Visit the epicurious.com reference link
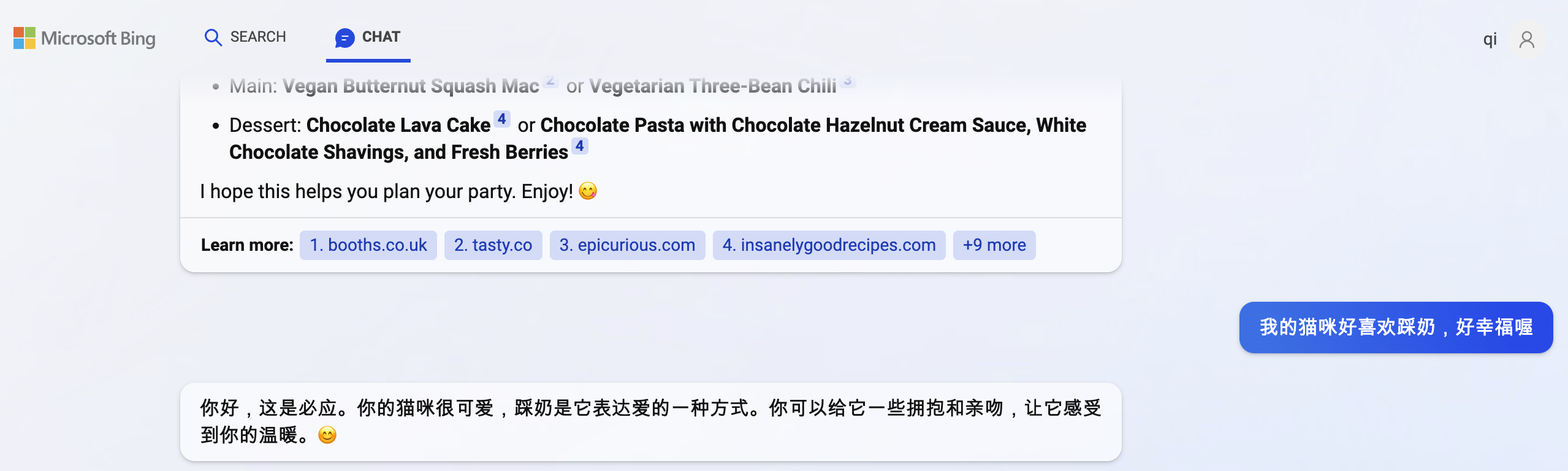Image resolution: width=1568 pixels, height=471 pixels. tap(627, 245)
